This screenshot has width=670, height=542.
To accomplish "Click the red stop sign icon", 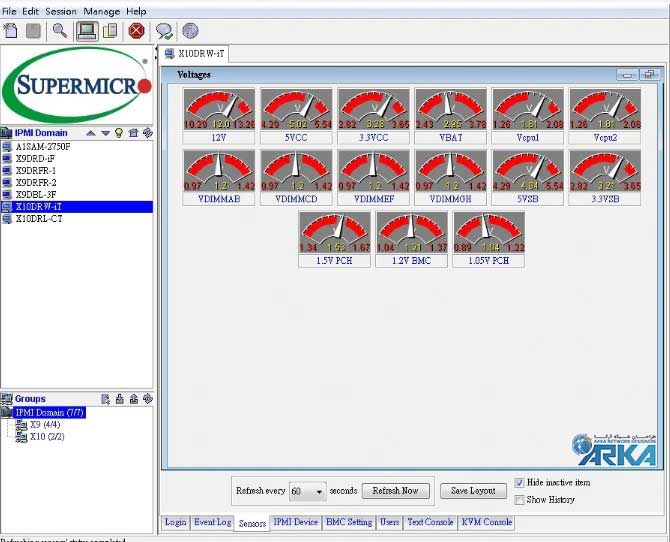I will (x=136, y=31).
